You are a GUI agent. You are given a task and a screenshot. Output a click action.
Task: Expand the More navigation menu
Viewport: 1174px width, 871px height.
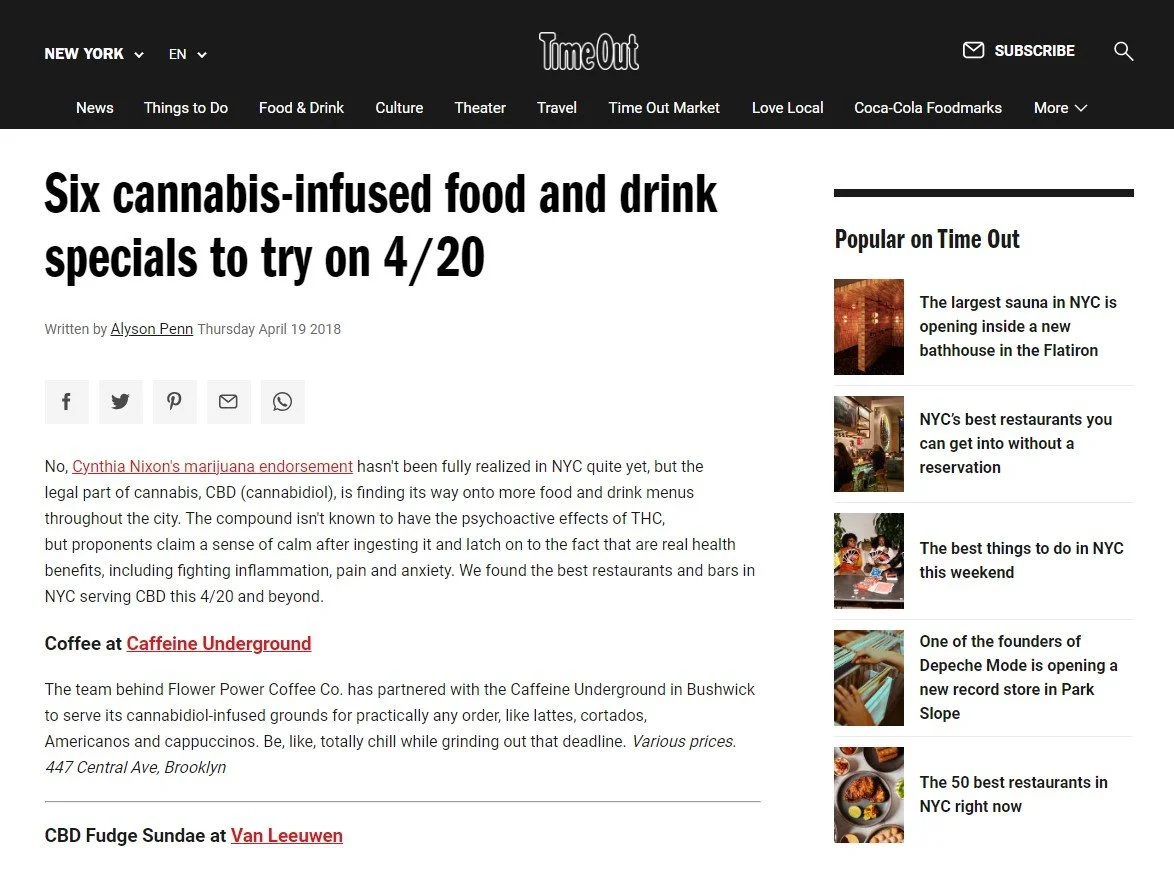pyautogui.click(x=1060, y=108)
